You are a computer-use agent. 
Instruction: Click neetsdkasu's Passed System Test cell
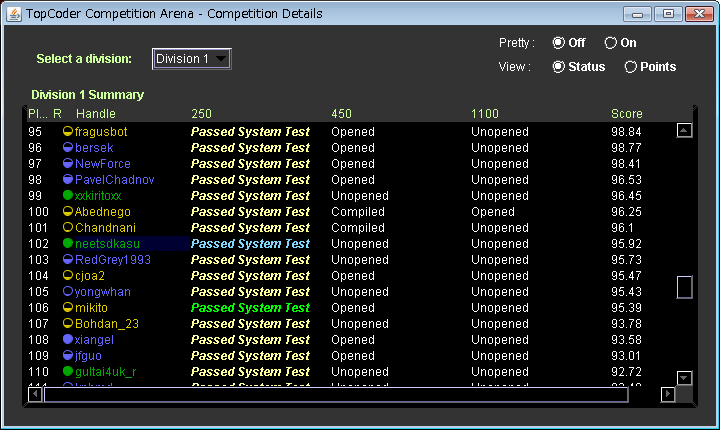click(250, 243)
